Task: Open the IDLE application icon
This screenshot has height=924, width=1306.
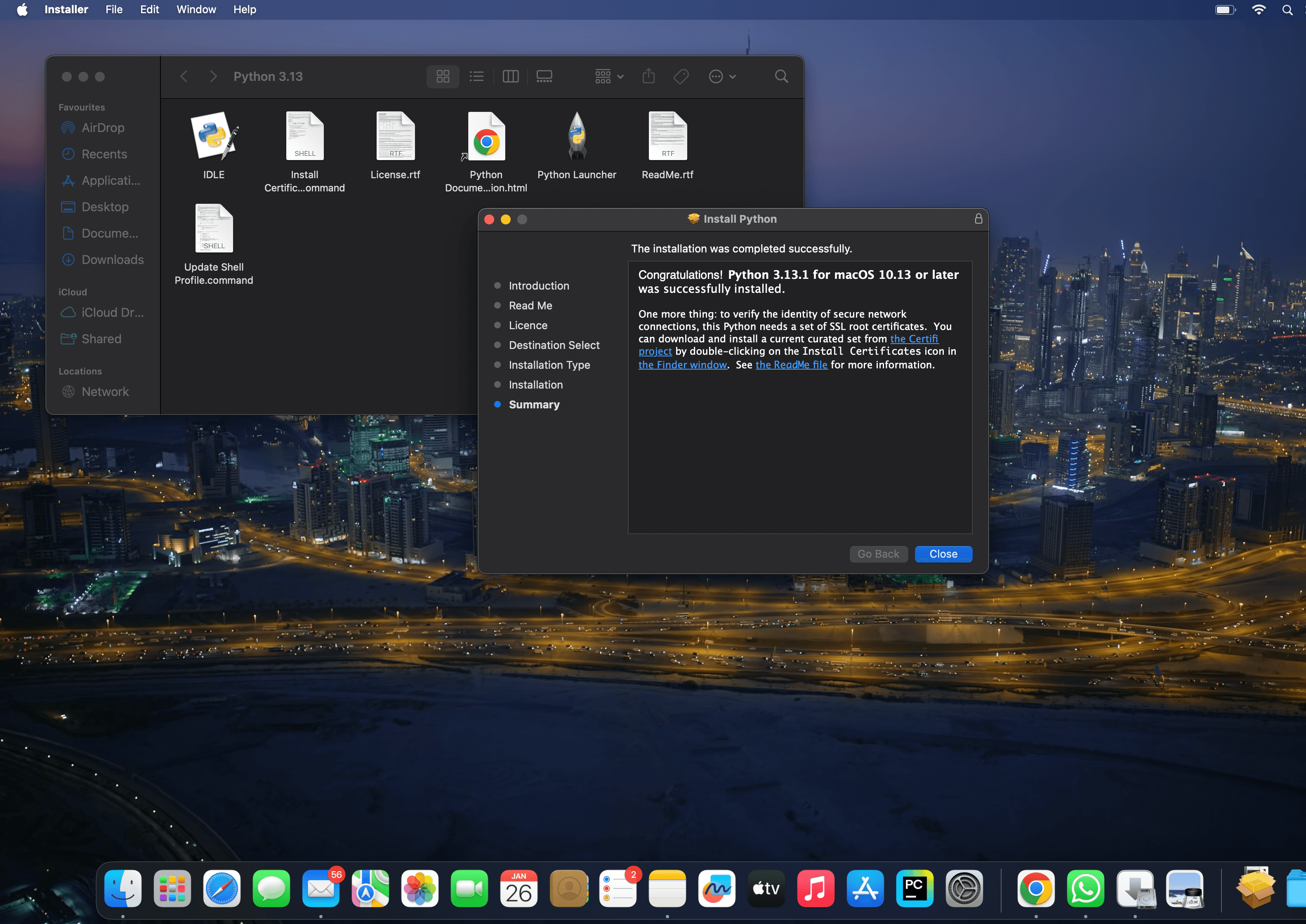Action: [x=214, y=137]
